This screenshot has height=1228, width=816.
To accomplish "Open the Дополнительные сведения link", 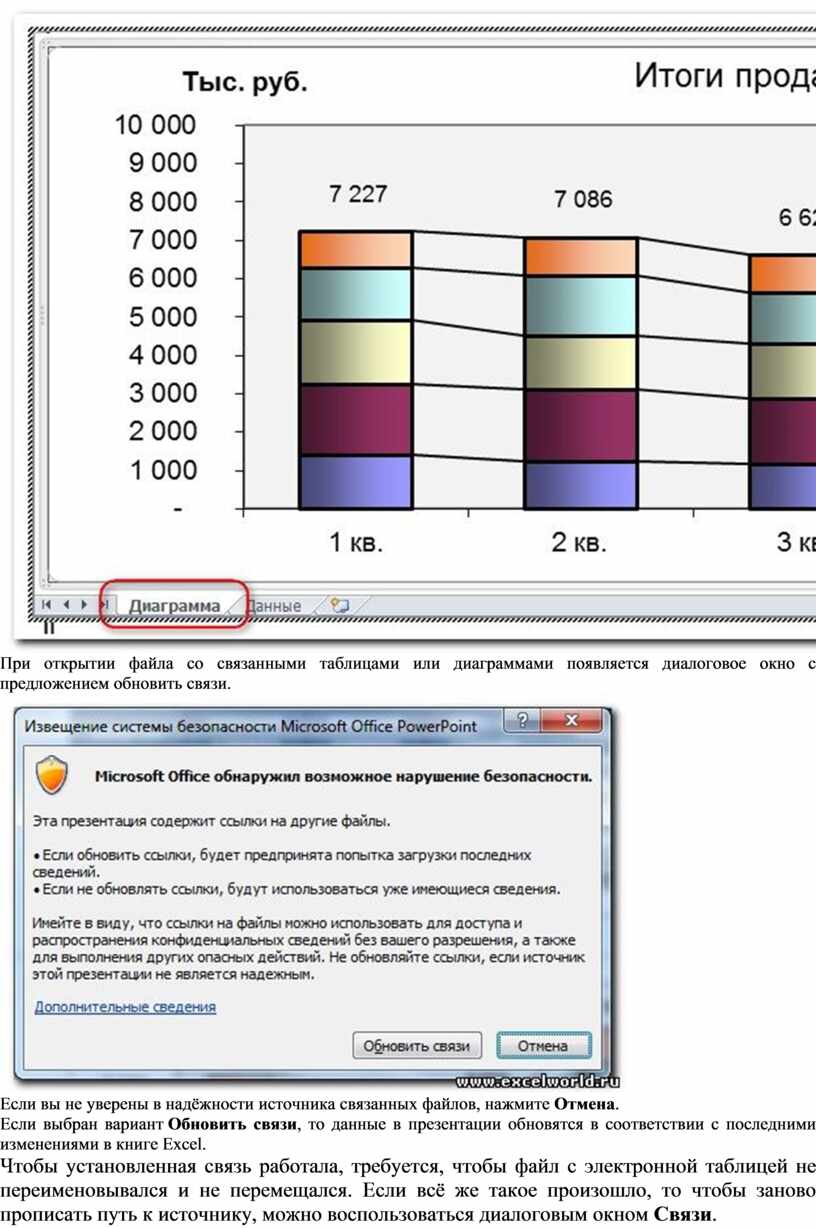I will [125, 1007].
